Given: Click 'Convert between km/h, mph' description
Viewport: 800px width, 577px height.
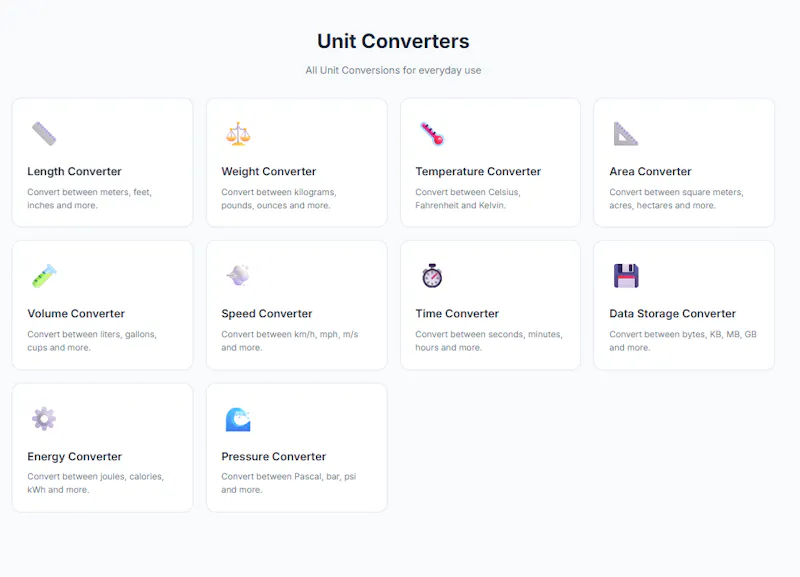Looking at the screenshot, I should [290, 341].
